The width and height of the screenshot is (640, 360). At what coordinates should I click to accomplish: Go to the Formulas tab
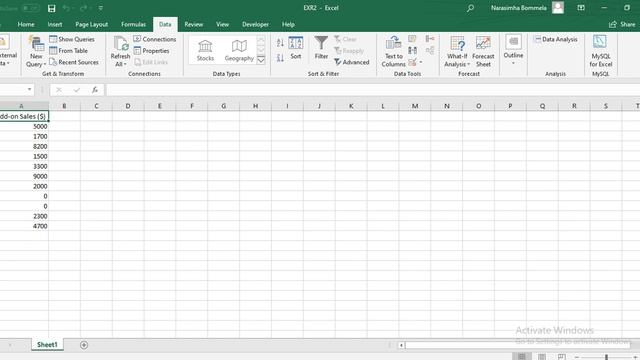(133, 24)
